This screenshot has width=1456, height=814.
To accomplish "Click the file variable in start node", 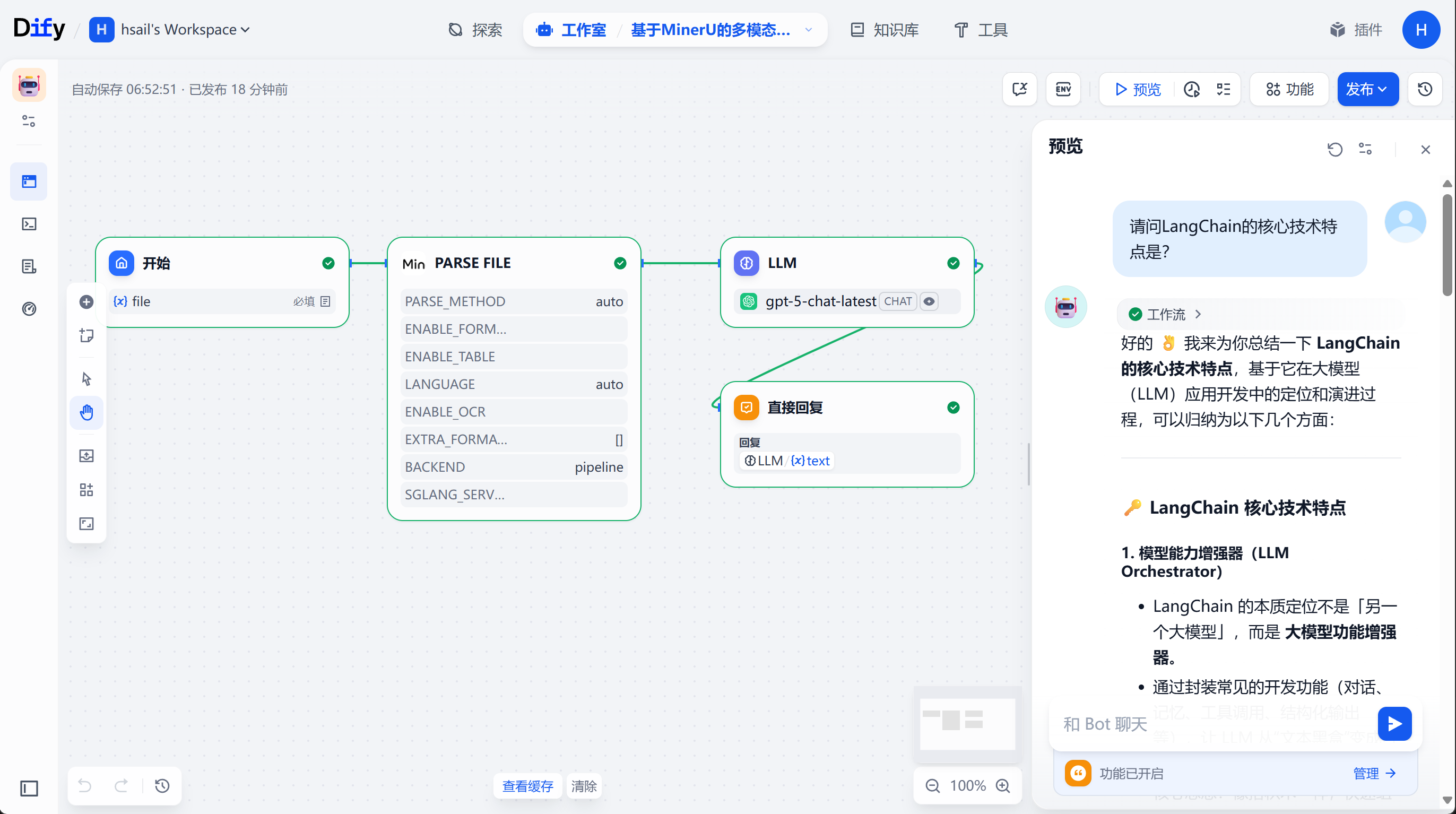I will click(223, 301).
